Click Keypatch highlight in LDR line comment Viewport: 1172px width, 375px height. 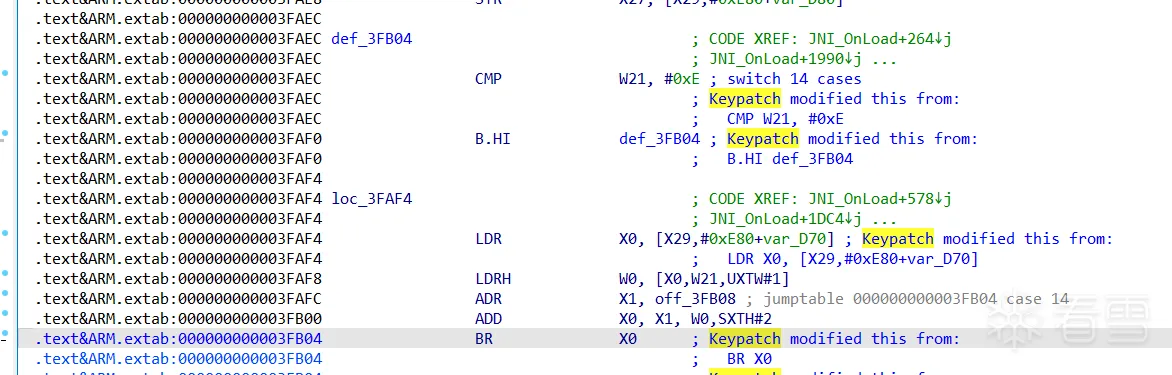[x=898, y=239]
